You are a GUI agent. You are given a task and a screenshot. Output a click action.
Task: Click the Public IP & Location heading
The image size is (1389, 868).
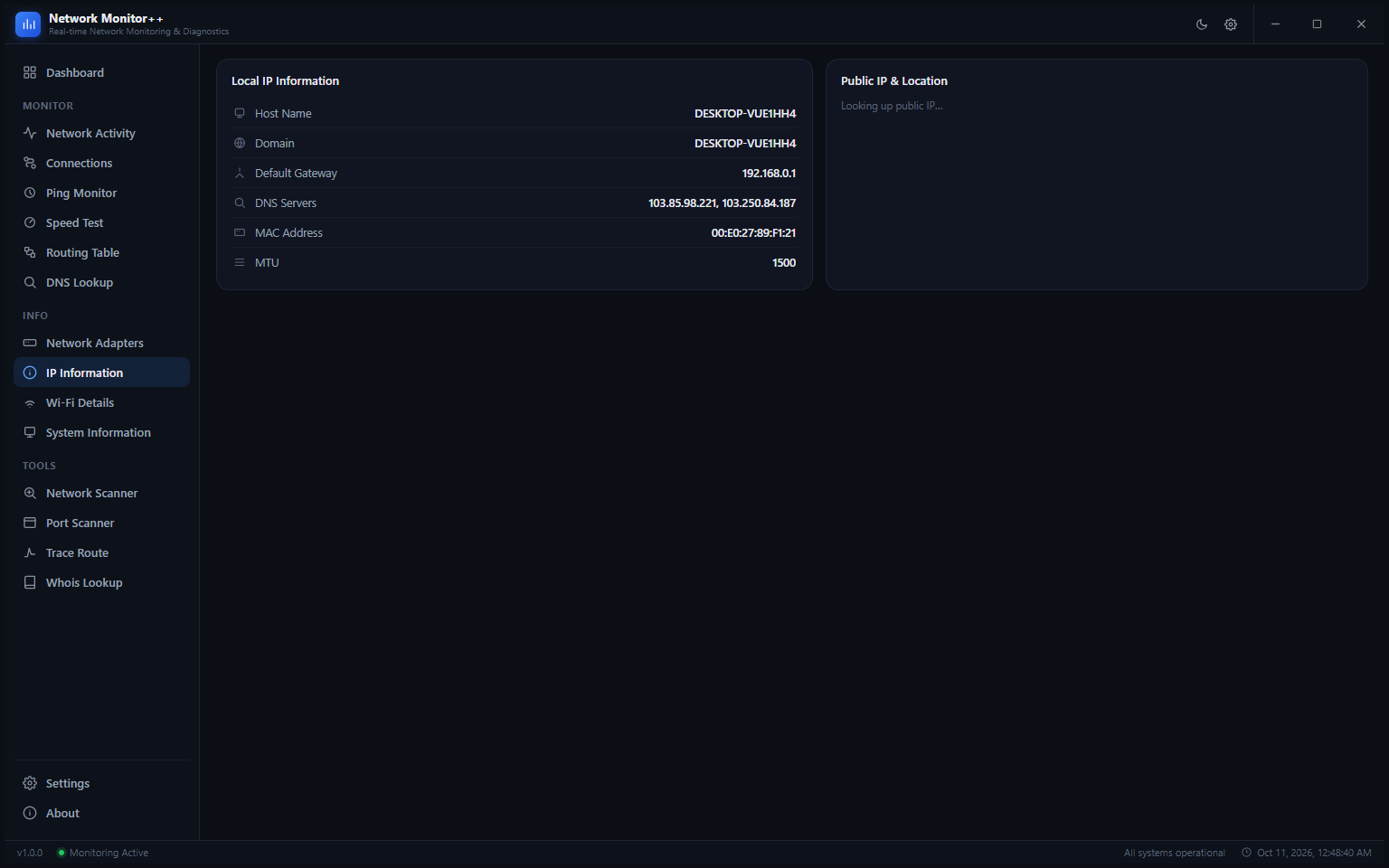[894, 80]
